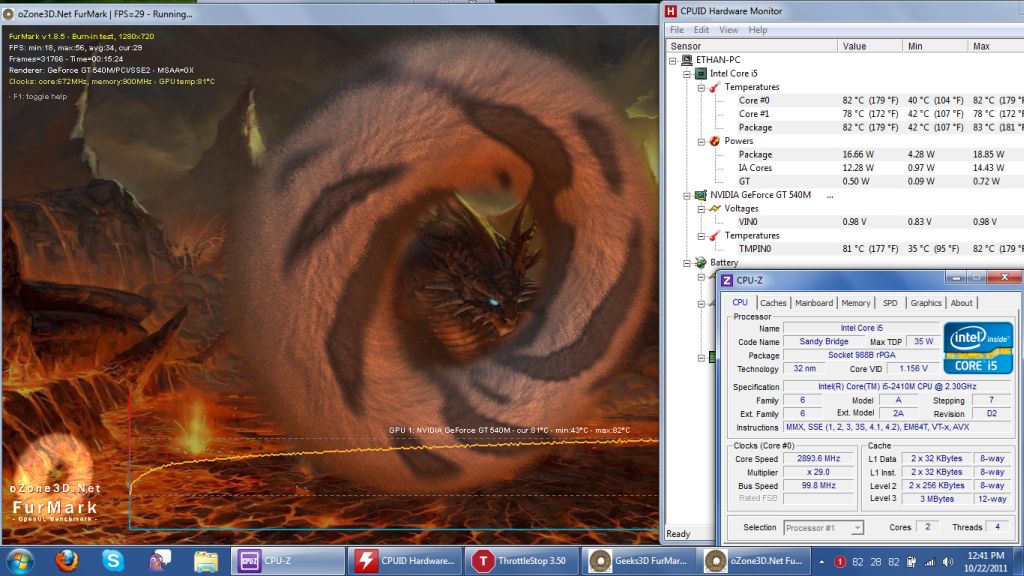Click the Intel Core i5 chip icon
Viewport: 1024px width, 576px height.
pyautogui.click(x=701, y=74)
